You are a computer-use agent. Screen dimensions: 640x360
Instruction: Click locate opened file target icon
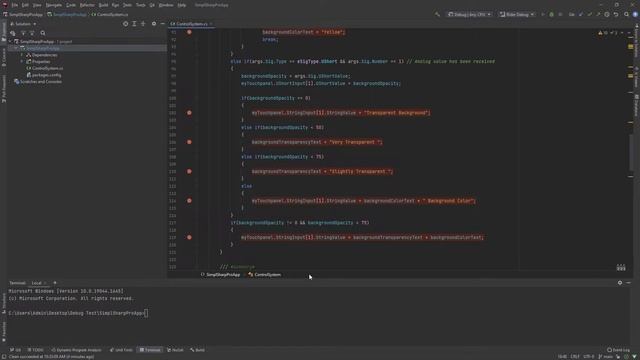125,24
